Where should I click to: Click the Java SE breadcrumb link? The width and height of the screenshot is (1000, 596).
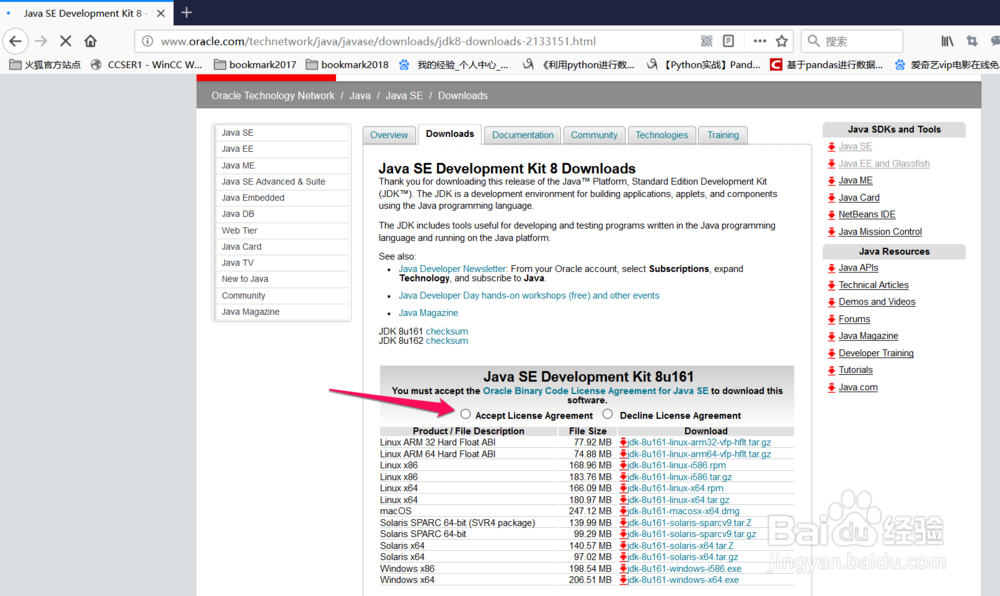[404, 96]
